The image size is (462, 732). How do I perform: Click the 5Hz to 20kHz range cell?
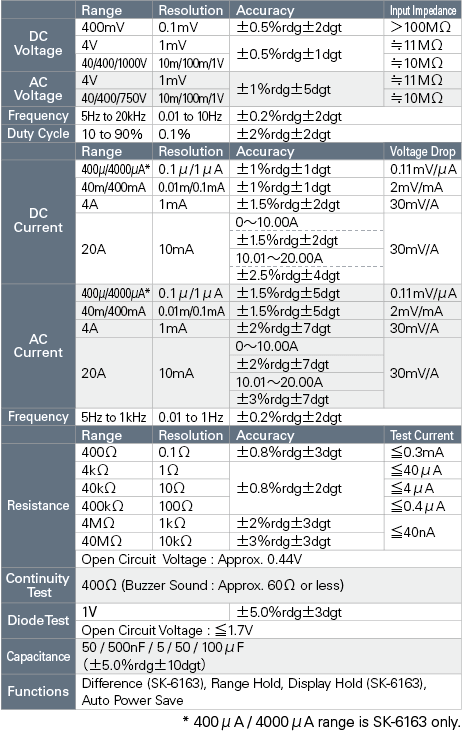(x=113, y=116)
